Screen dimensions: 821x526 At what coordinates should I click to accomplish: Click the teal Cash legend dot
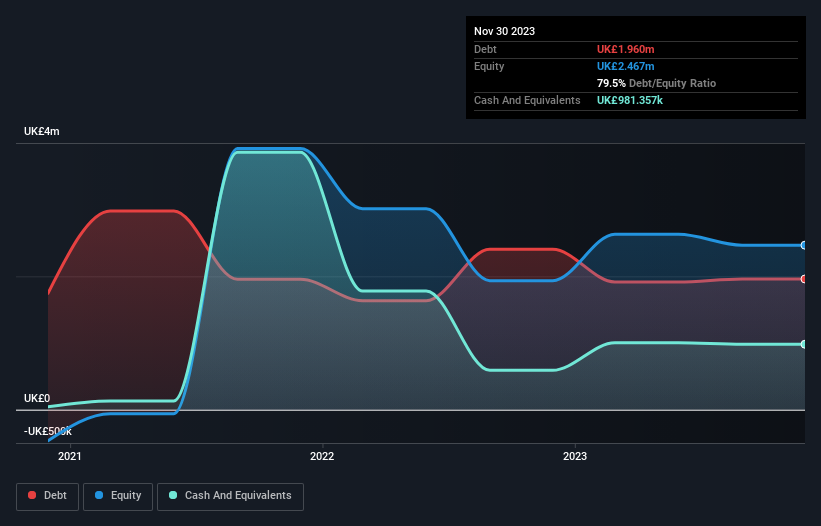[173, 495]
